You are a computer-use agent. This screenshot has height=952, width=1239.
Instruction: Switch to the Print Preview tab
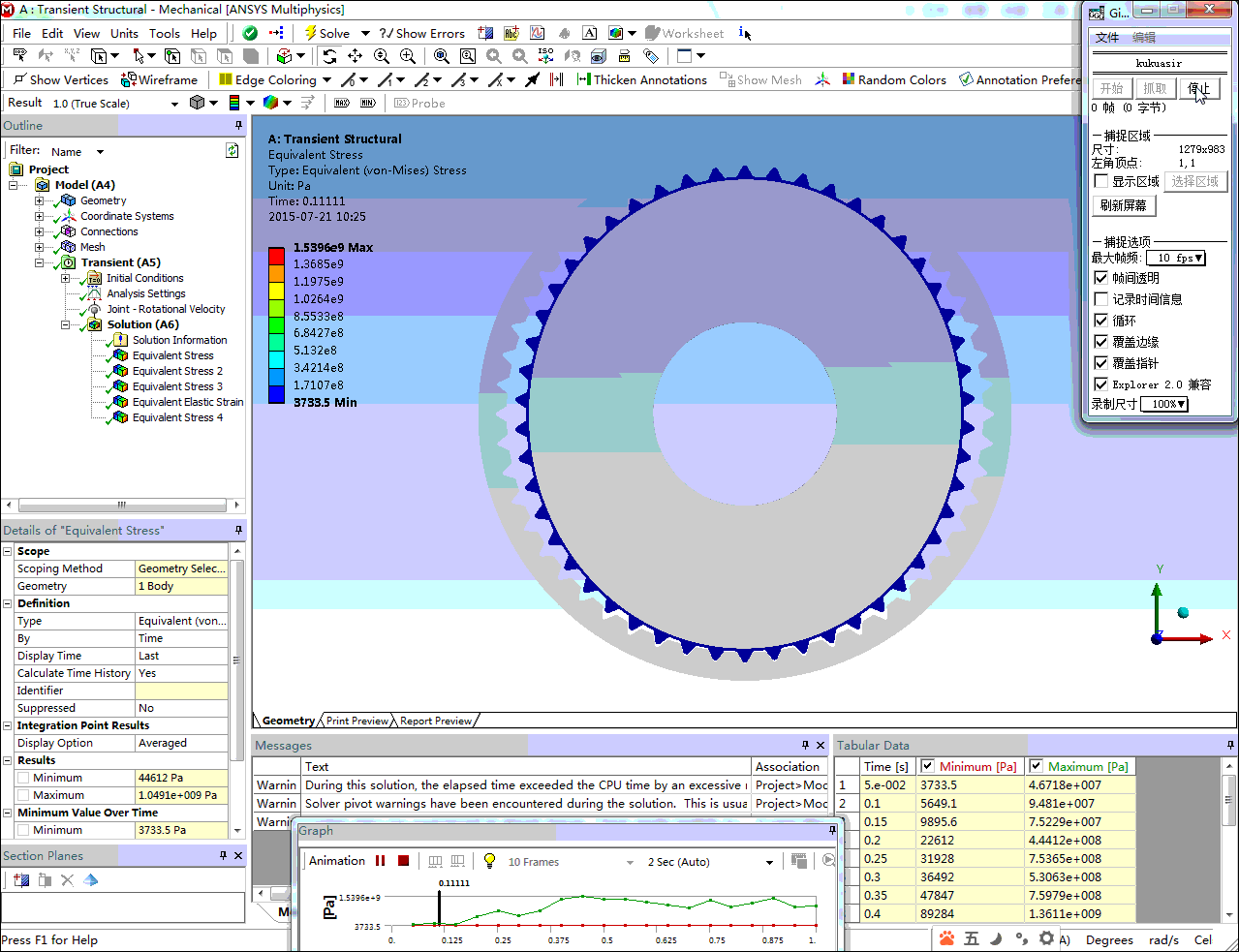click(x=356, y=721)
